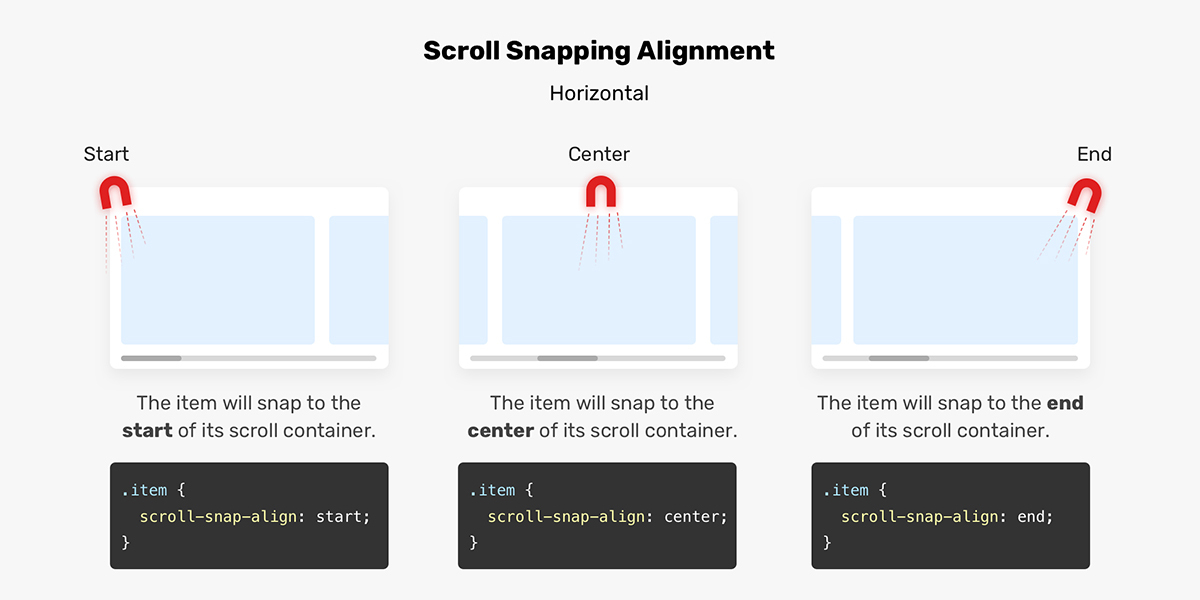This screenshot has height=600, width=1200.
Task: Click the partial blue item at left of Center example
Action: pyautogui.click(x=473, y=280)
